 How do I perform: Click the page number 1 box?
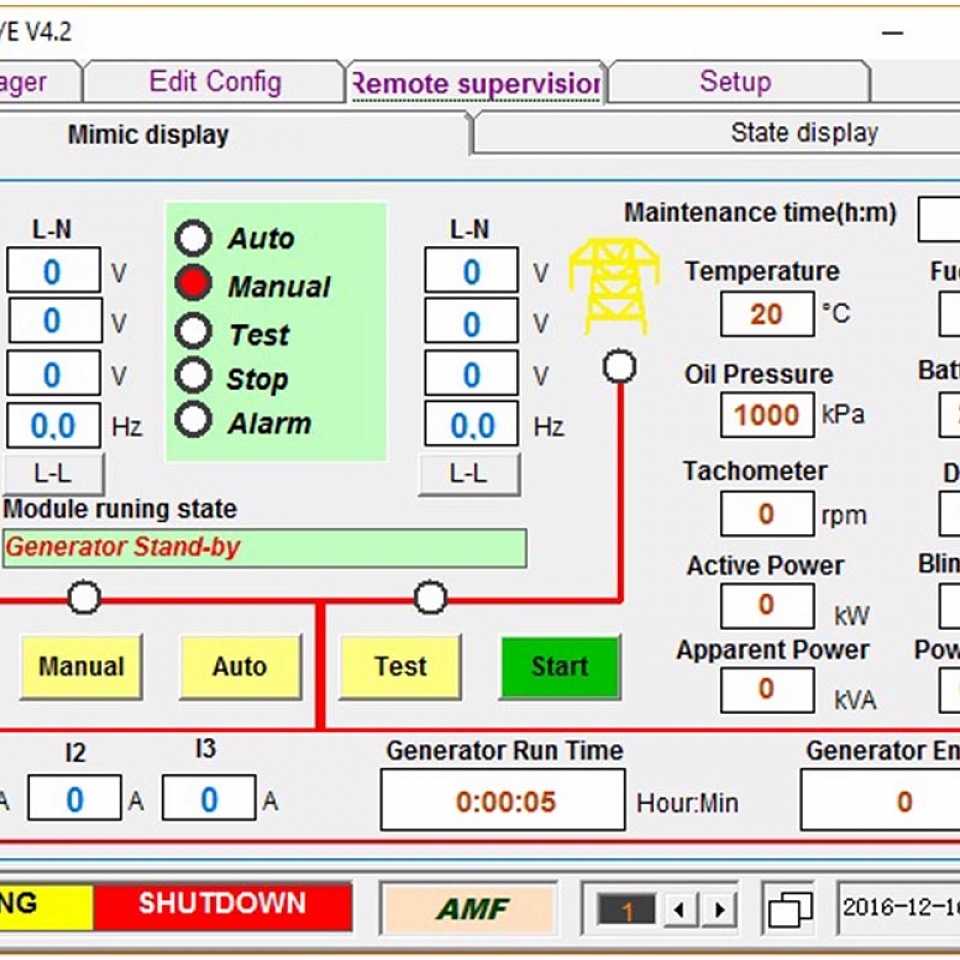point(627,910)
